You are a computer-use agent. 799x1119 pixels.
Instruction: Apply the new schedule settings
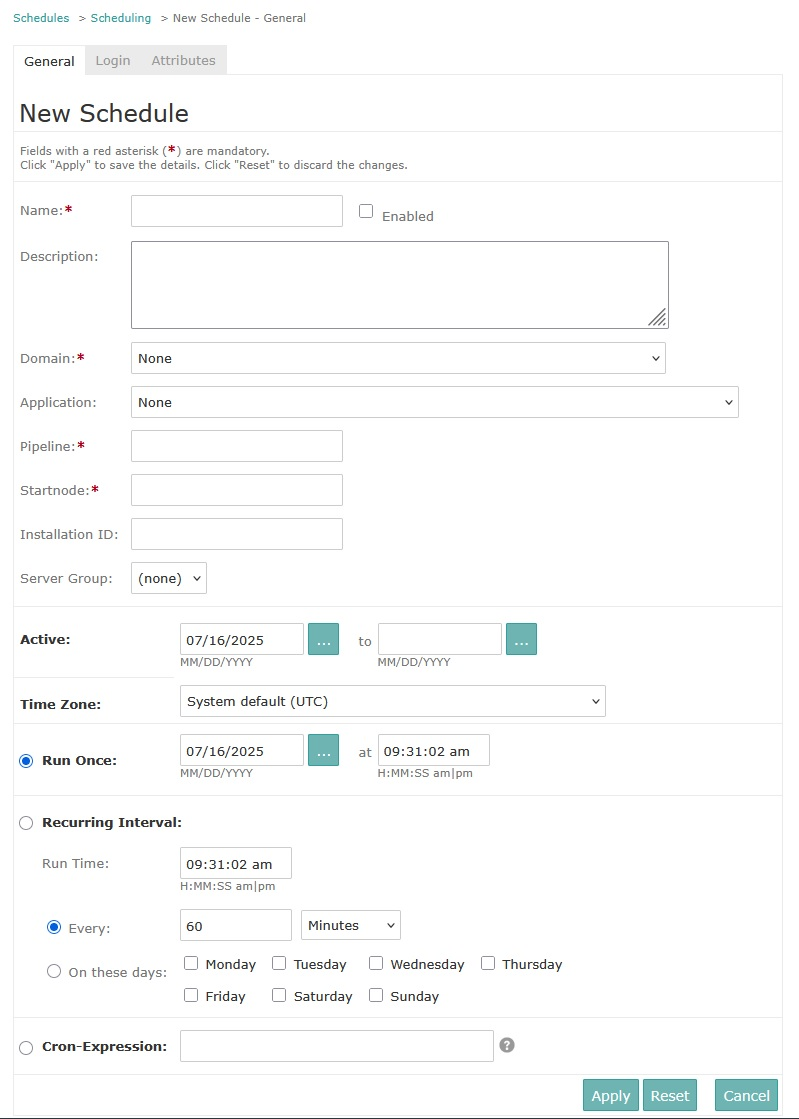tap(610, 1095)
